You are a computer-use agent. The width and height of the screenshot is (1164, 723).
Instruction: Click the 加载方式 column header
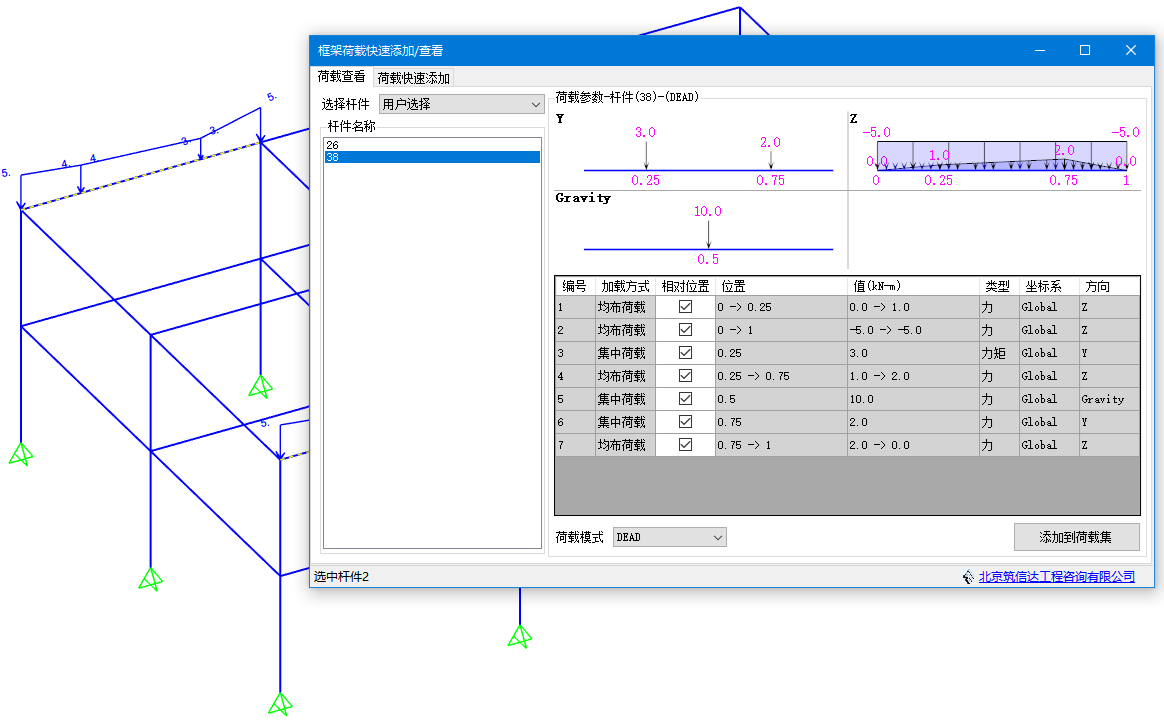(x=625, y=286)
